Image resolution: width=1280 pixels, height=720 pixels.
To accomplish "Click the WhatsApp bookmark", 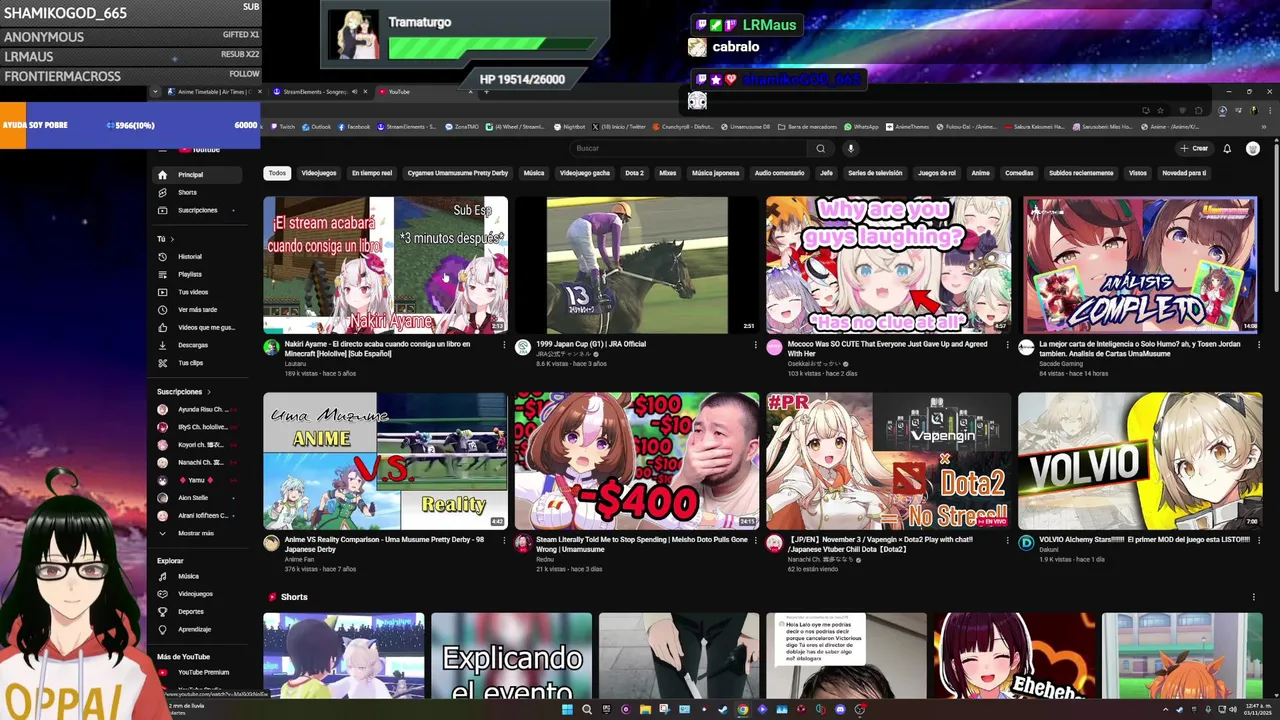I will click(862, 127).
